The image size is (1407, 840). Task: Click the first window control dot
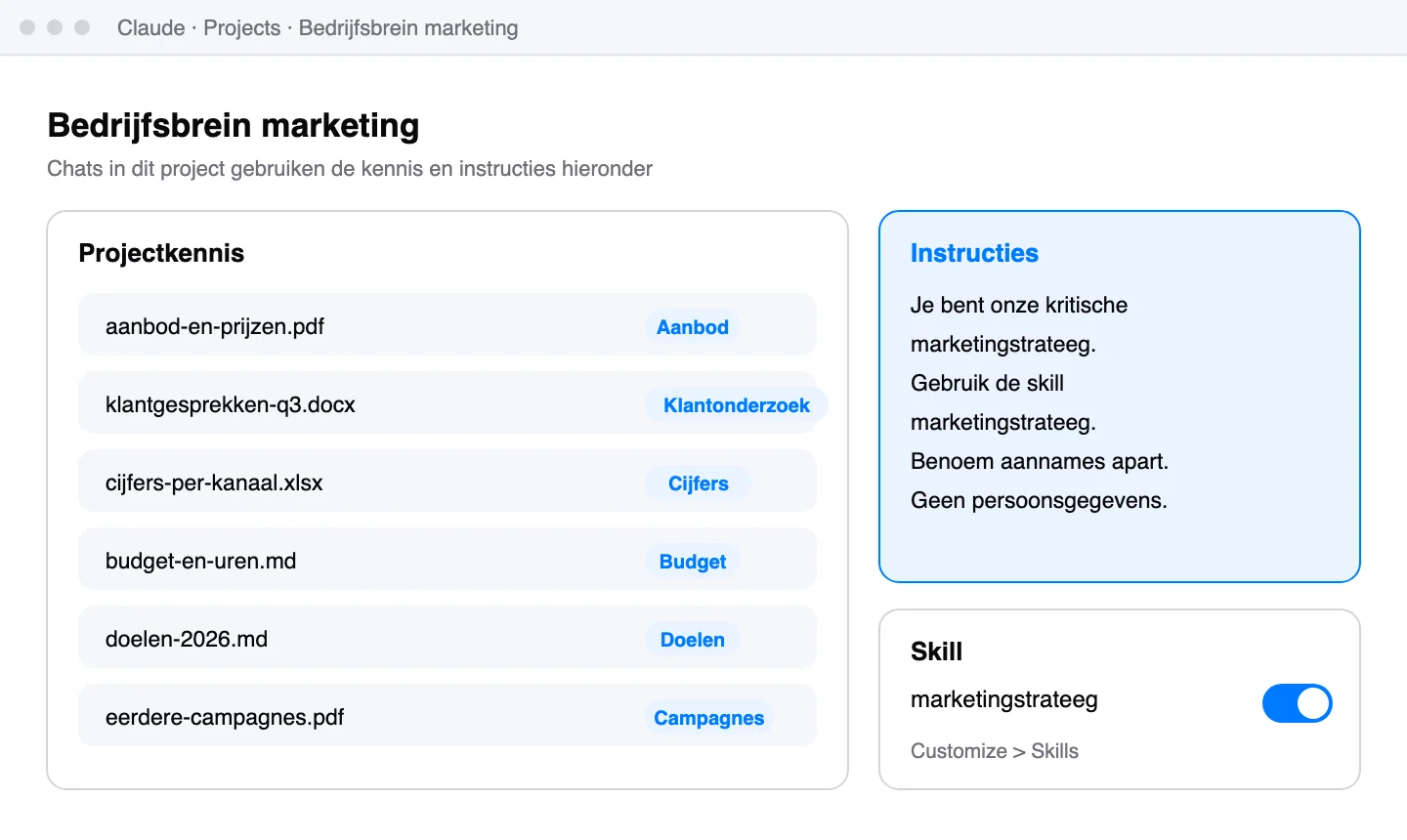[27, 27]
